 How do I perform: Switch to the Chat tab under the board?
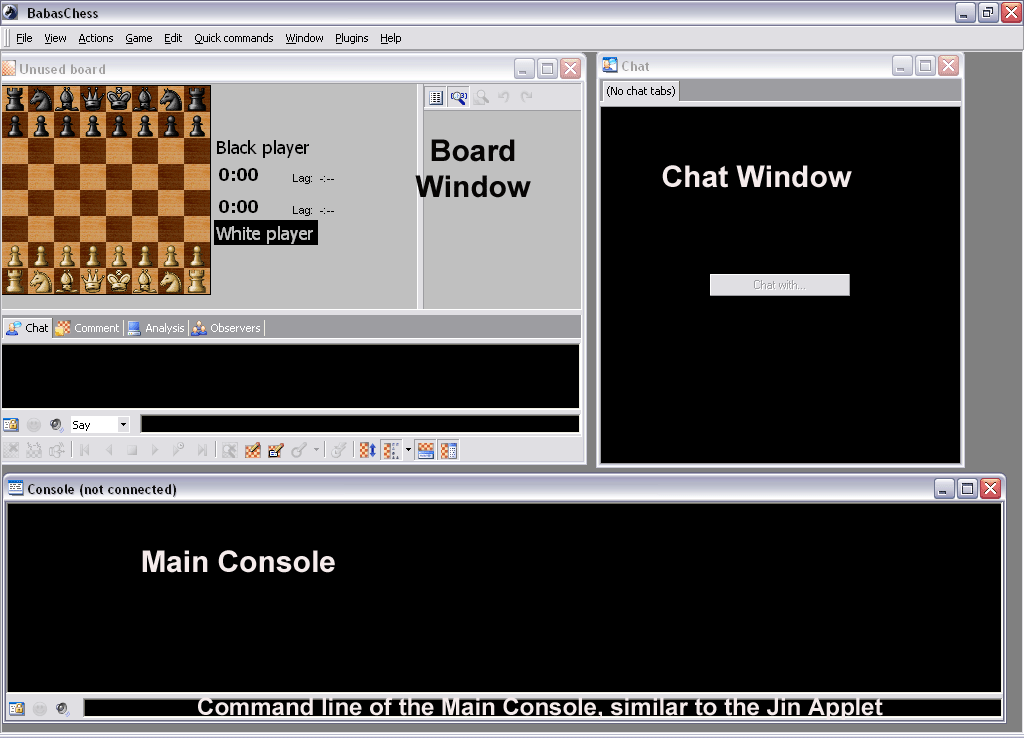[x=27, y=328]
